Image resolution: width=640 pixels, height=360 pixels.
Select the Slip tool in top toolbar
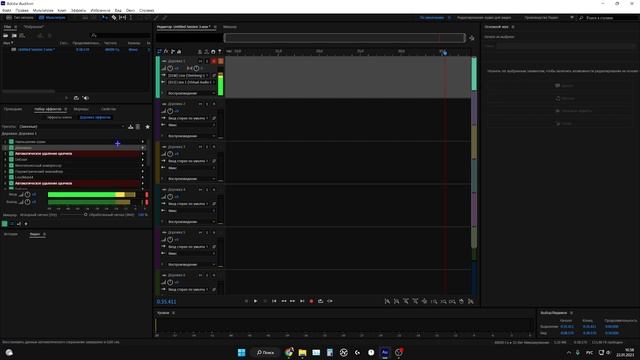(x=122, y=18)
